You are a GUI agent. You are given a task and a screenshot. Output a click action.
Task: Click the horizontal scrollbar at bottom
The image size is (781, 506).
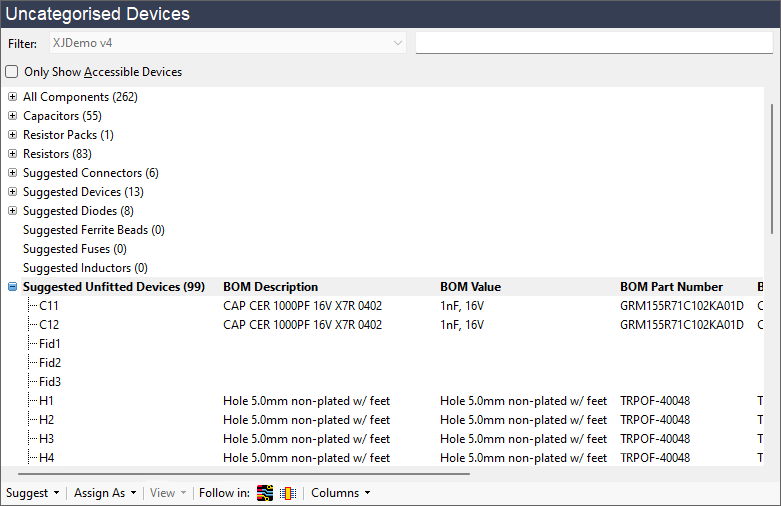tap(240, 473)
